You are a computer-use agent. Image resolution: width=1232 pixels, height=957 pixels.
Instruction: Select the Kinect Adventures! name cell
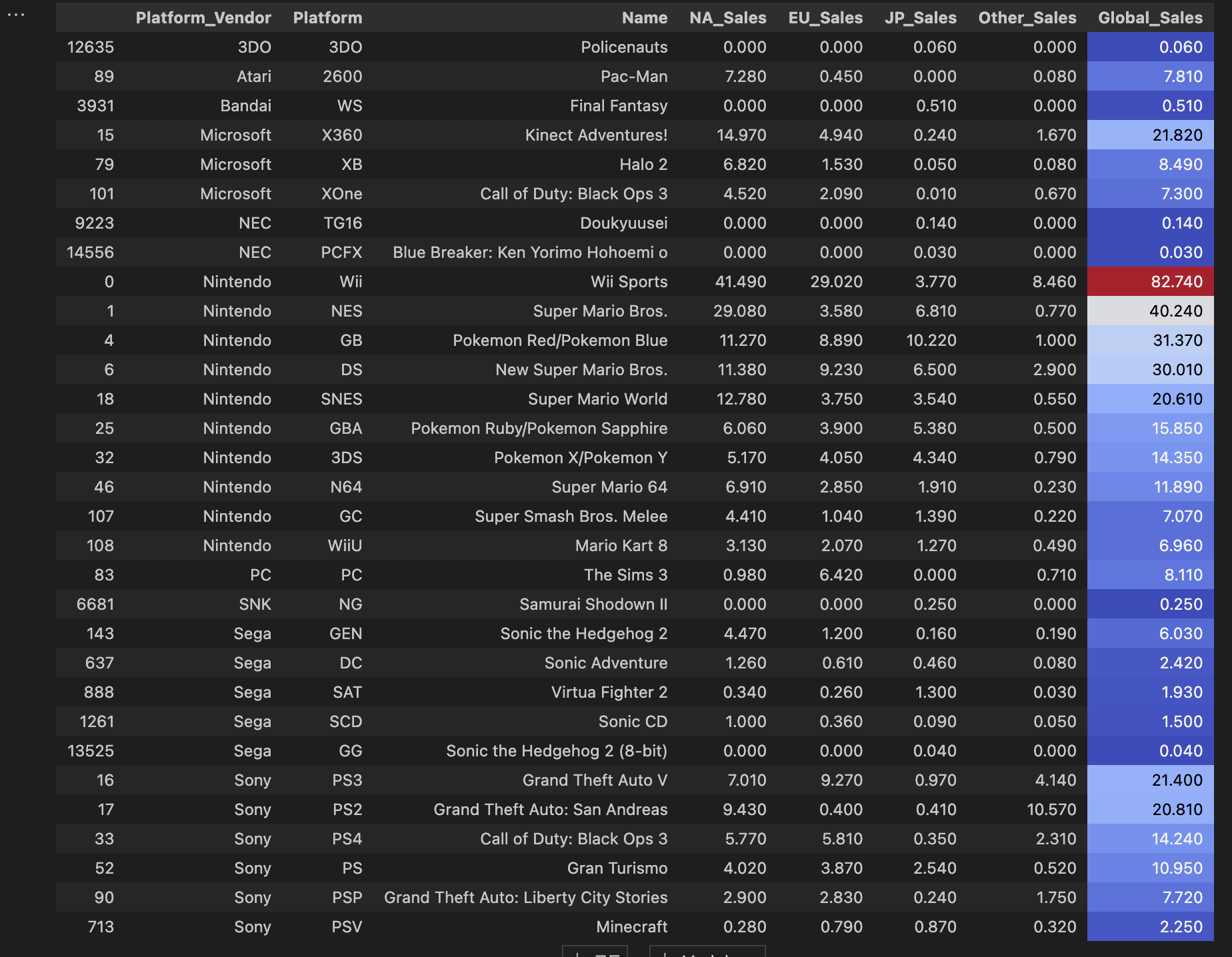pyautogui.click(x=596, y=135)
